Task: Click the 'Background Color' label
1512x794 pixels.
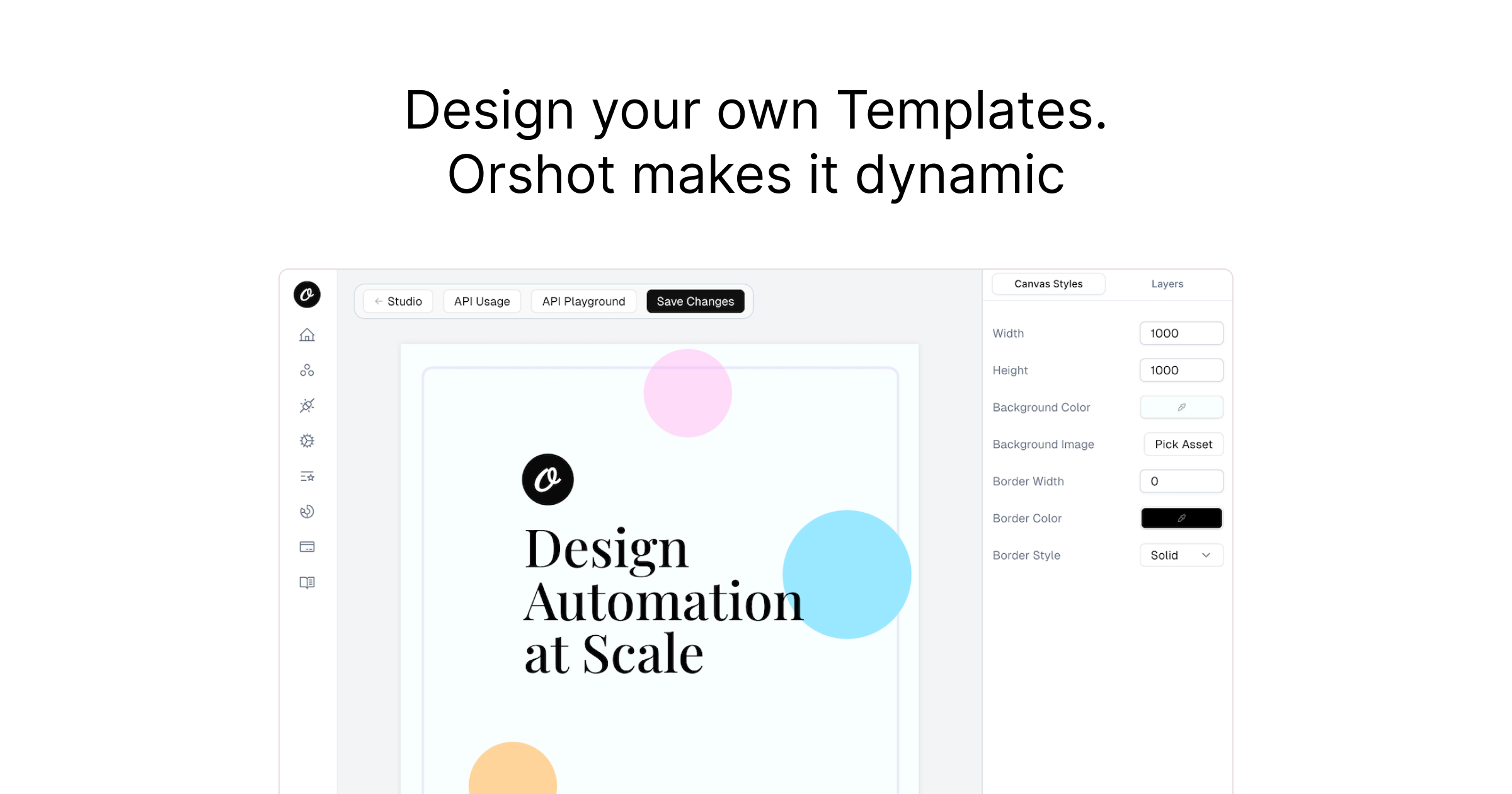Action: tap(1041, 407)
